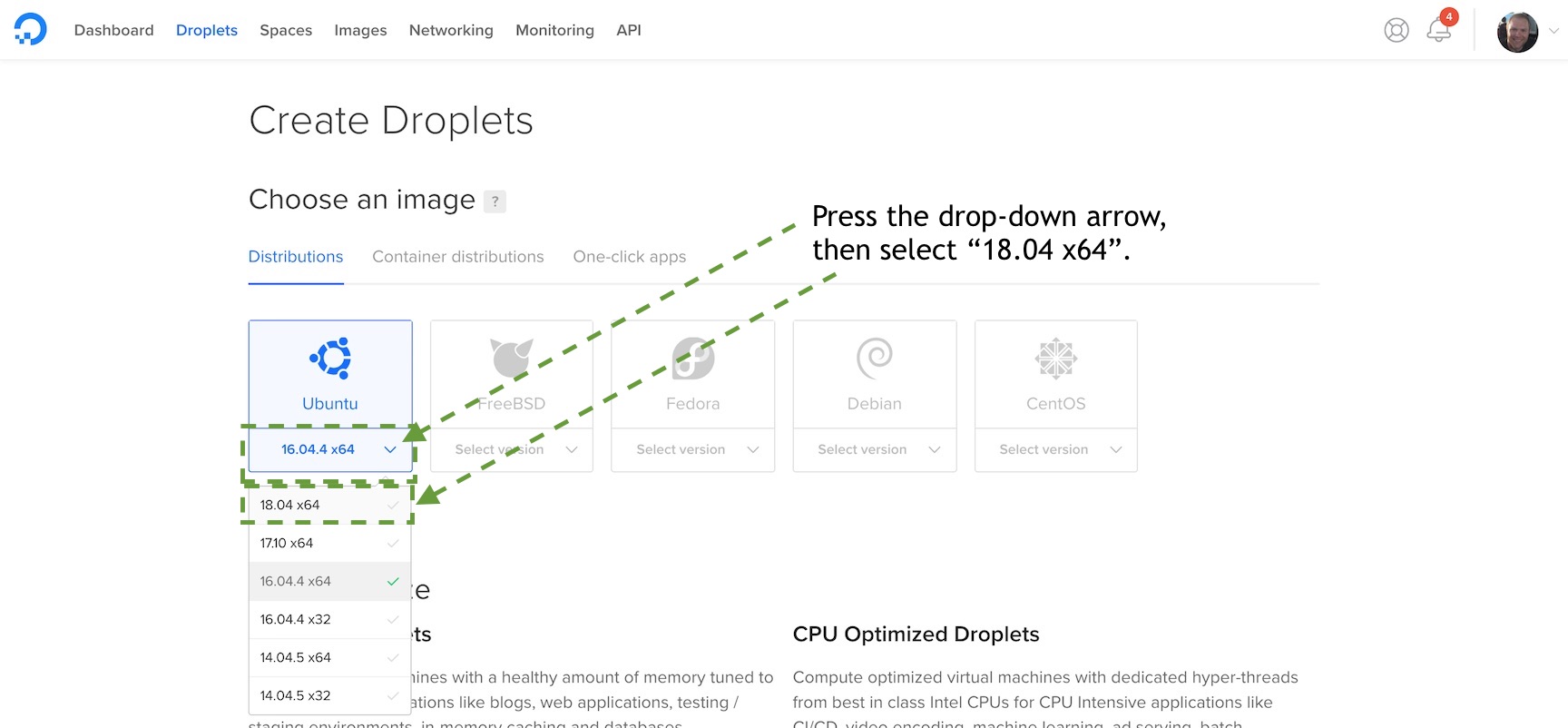Select the Ubuntu distribution logo
Image resolution: width=1568 pixels, height=728 pixels.
[x=330, y=359]
